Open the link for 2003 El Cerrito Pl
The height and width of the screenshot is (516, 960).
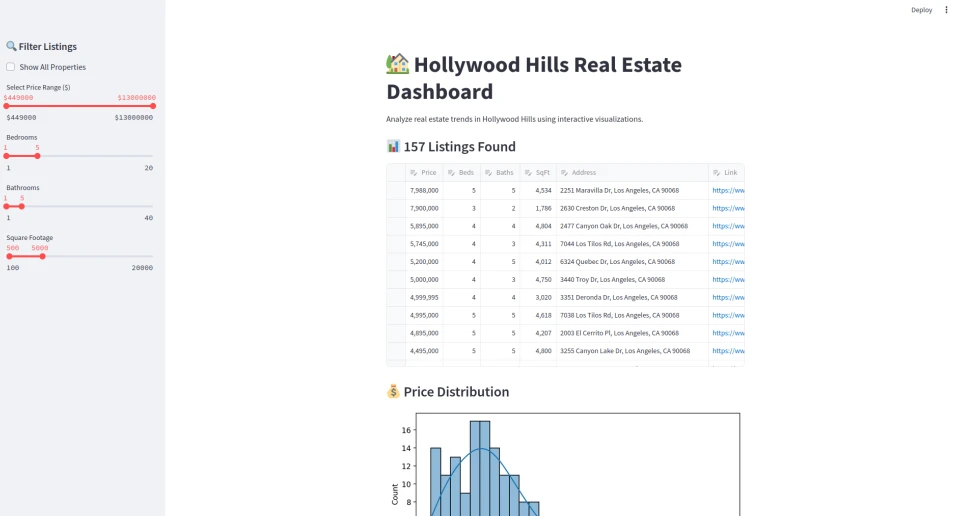[x=728, y=333]
